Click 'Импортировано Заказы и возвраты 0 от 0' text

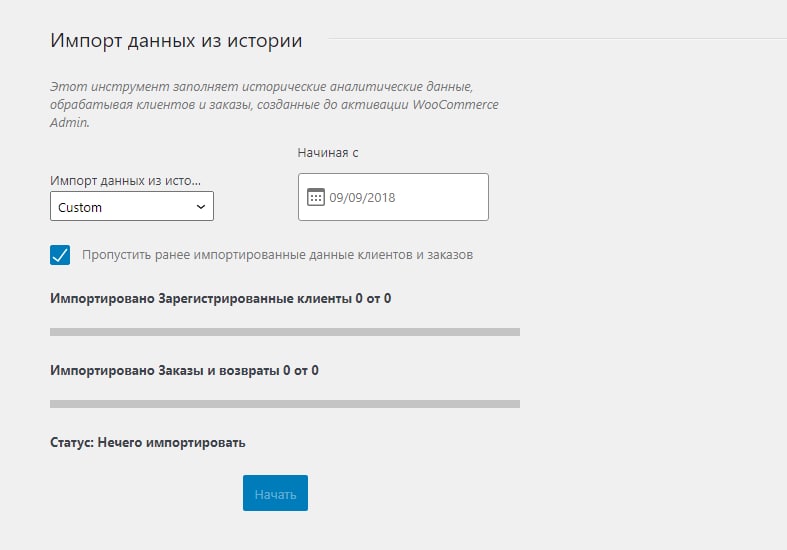184,370
